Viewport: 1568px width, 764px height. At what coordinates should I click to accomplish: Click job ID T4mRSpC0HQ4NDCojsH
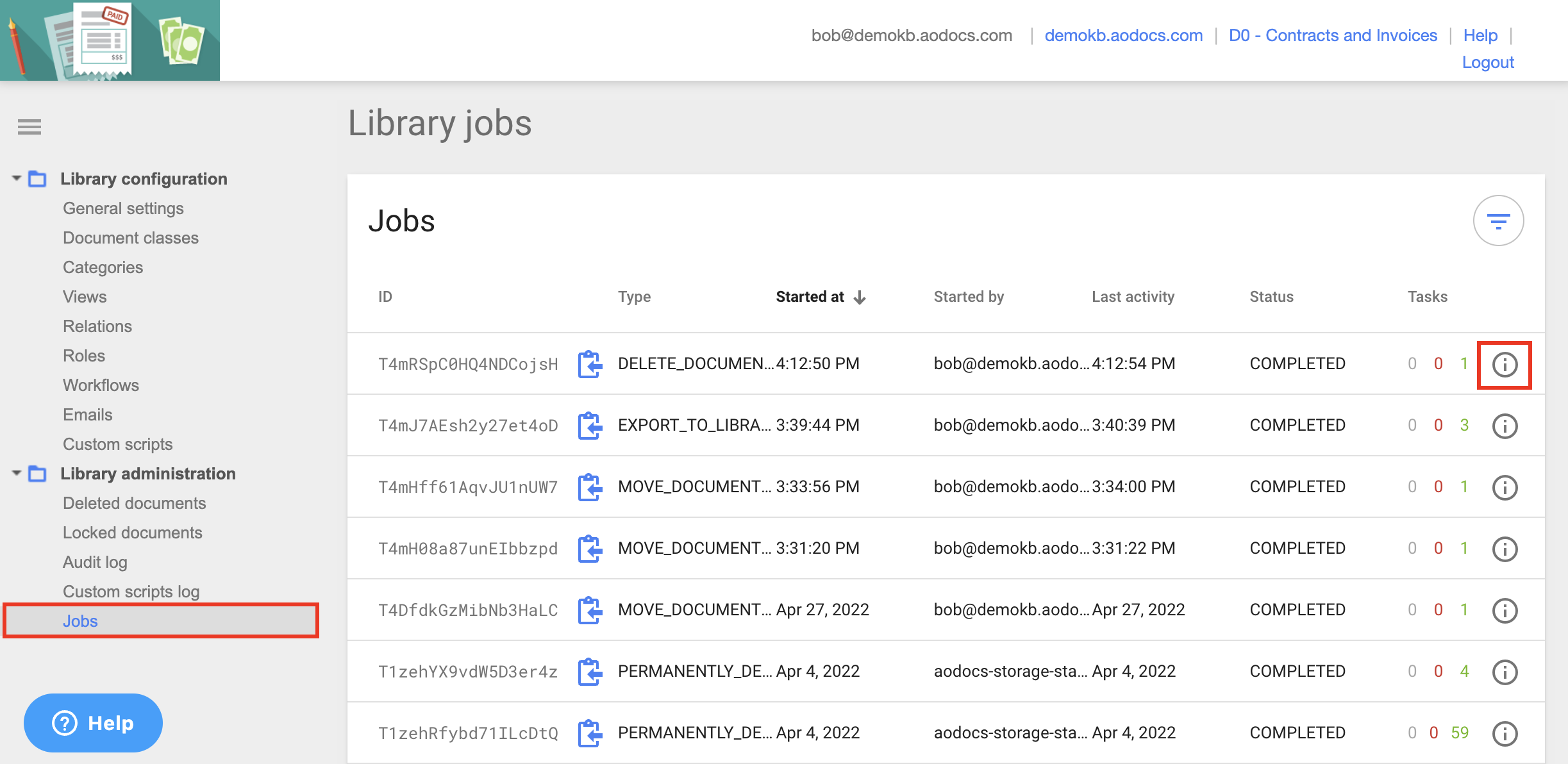(x=468, y=364)
